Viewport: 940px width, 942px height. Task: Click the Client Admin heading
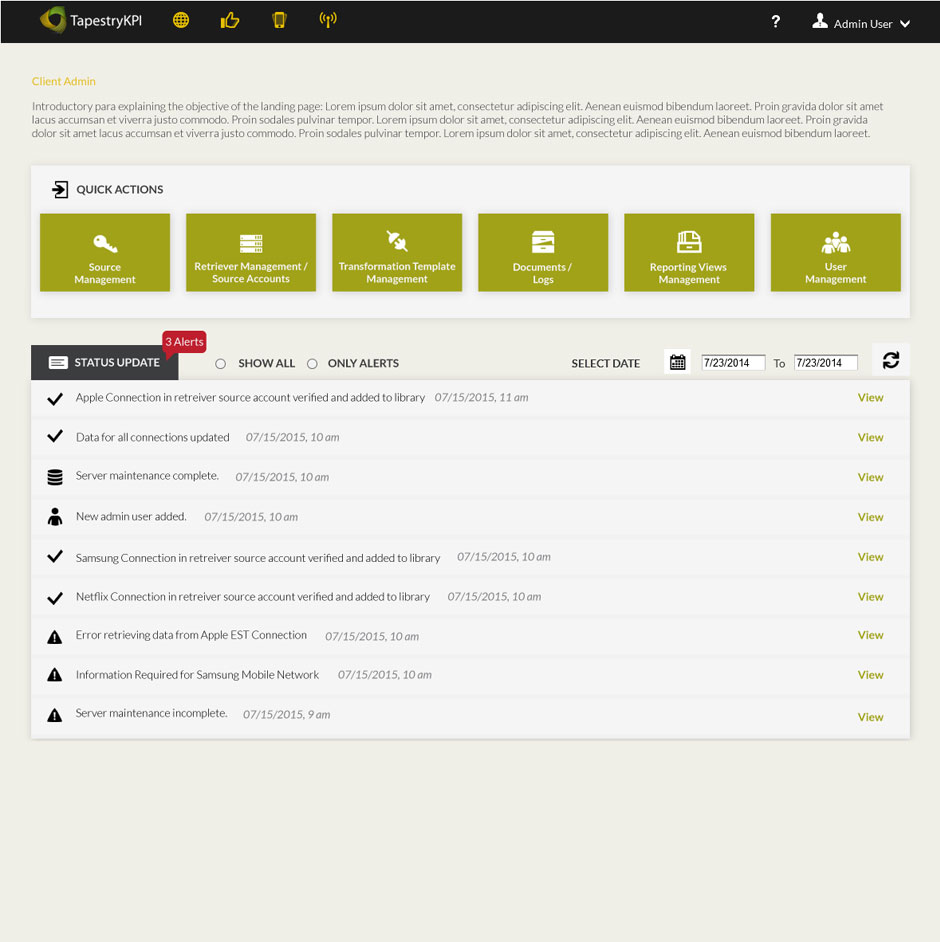[x=64, y=81]
